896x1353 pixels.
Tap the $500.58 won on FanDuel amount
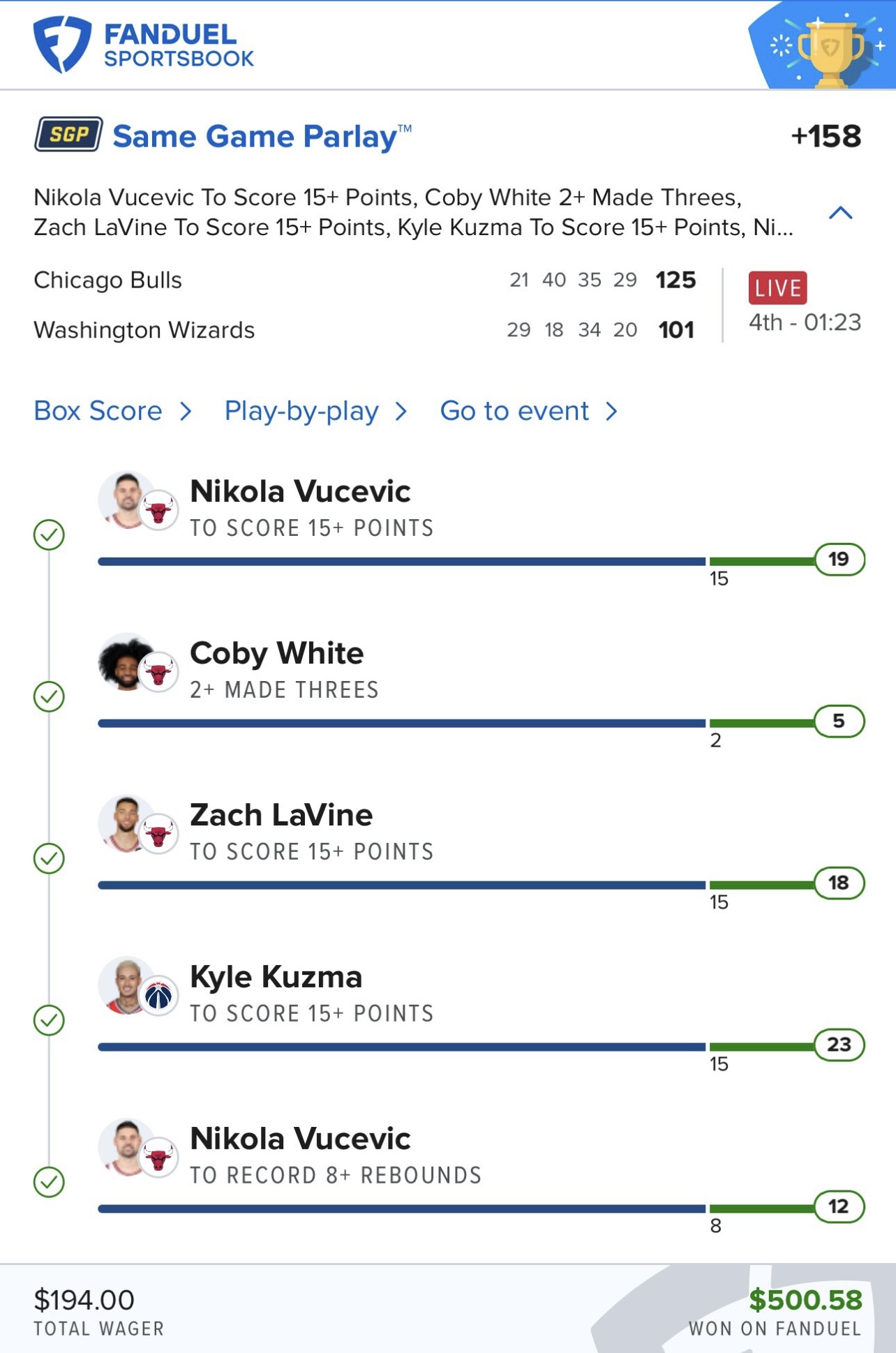(805, 1300)
